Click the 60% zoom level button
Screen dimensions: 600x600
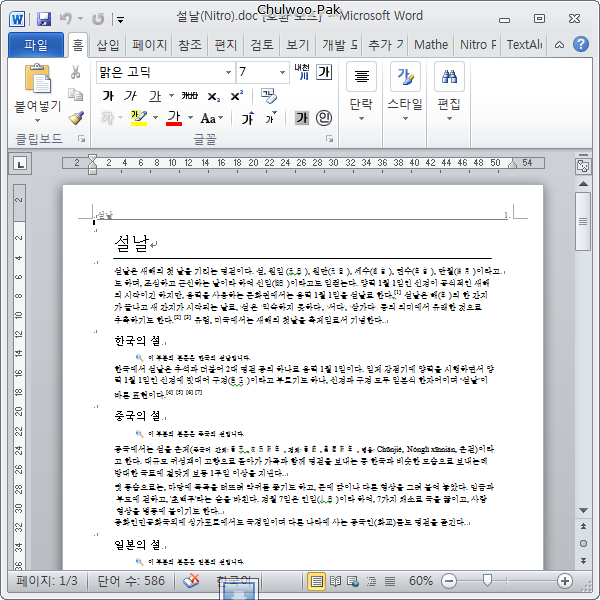click(421, 581)
